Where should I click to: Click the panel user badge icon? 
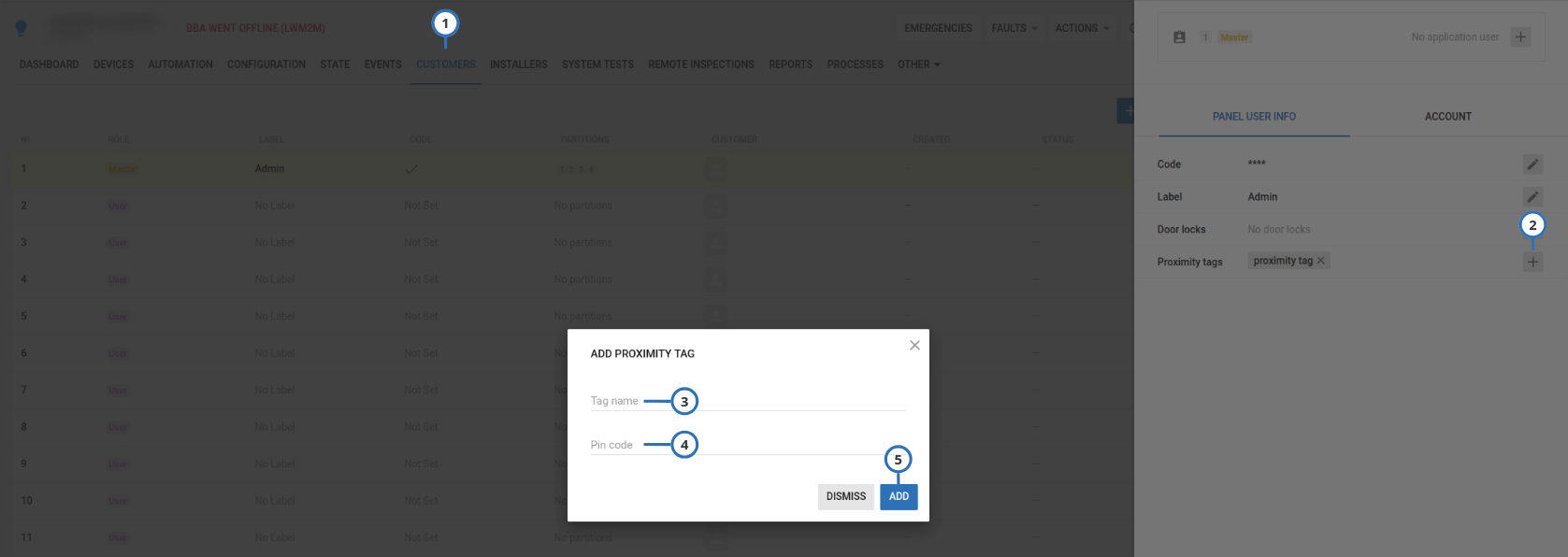tap(1179, 37)
